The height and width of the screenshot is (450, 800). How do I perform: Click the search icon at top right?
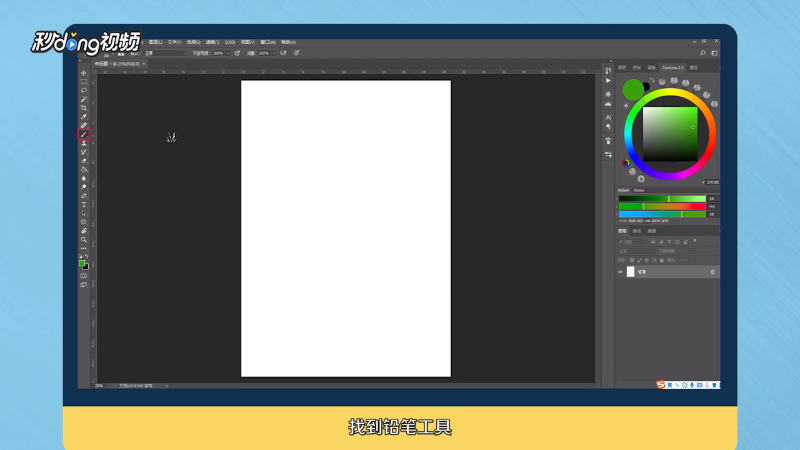703,53
